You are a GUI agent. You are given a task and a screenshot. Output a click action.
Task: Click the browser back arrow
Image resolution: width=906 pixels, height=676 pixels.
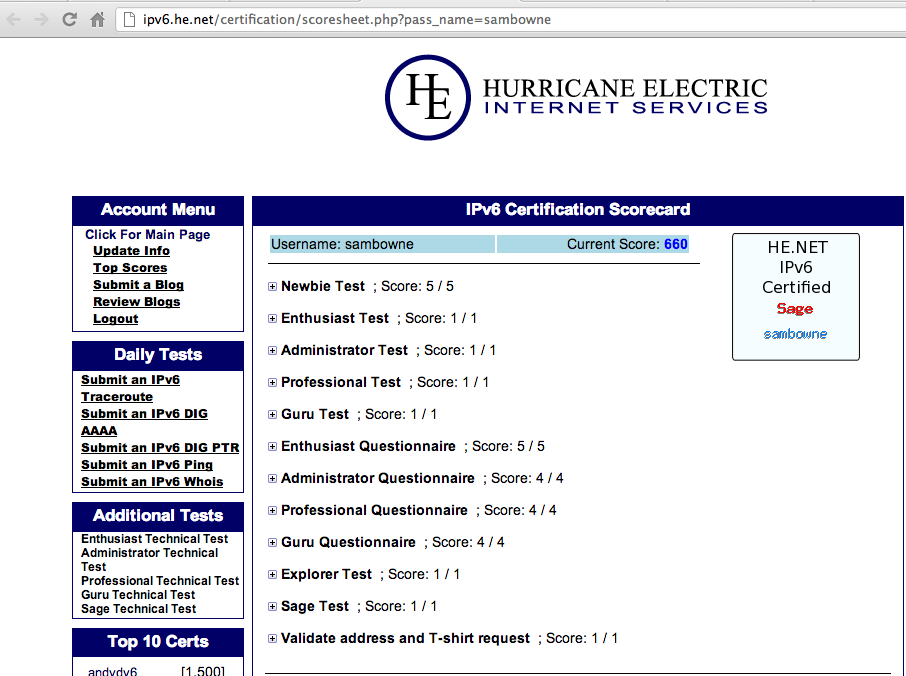click(14, 20)
